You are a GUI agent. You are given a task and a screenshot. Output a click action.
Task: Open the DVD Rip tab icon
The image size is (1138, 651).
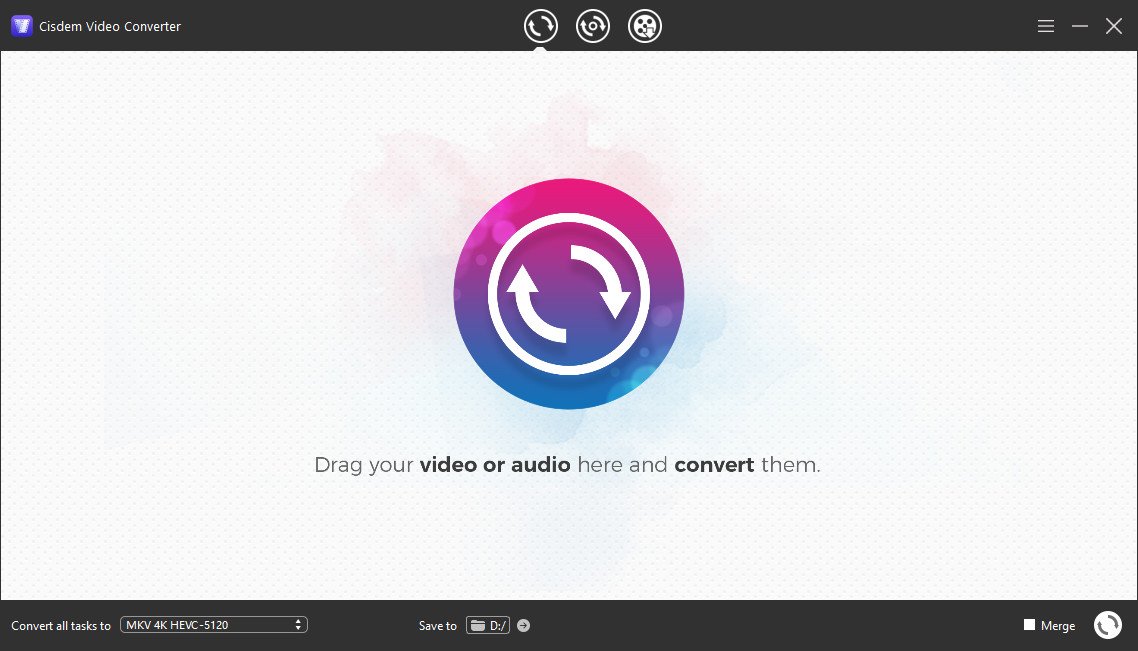[593, 26]
